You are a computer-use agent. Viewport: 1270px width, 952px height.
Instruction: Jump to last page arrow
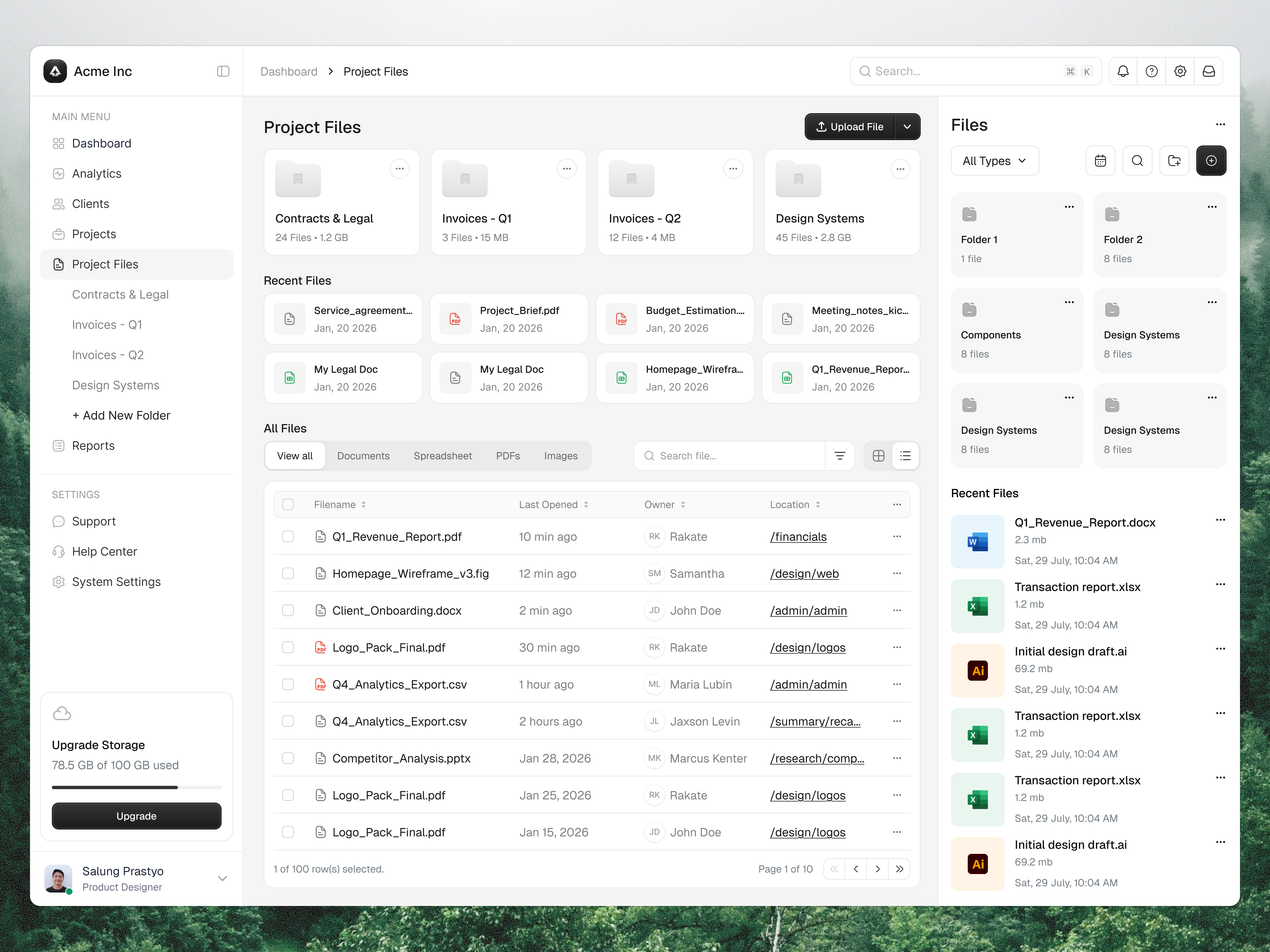click(900, 869)
